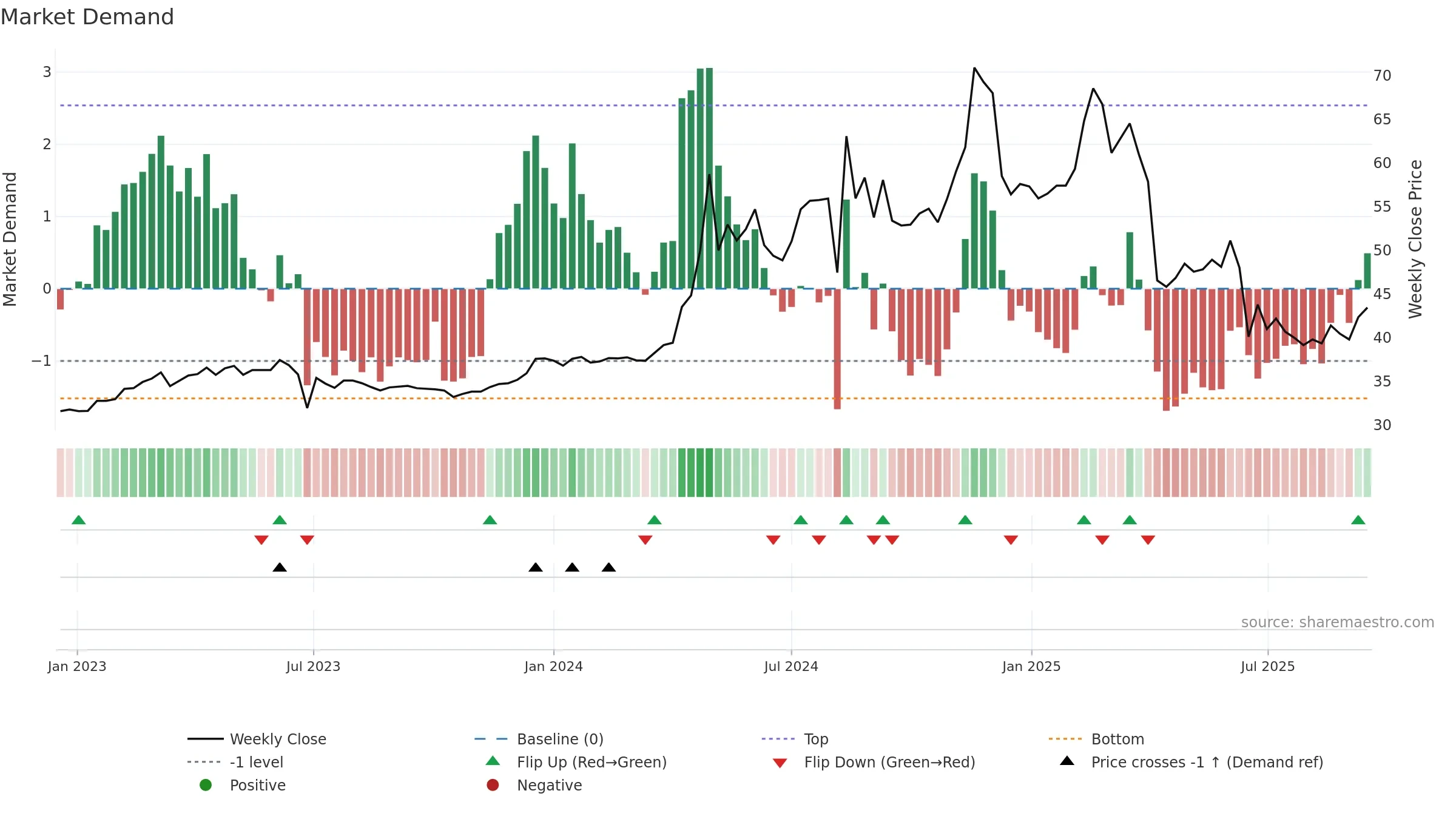Toggle Price crosses -1 legend entry
Screen dimensions: 1456x819
1191,762
